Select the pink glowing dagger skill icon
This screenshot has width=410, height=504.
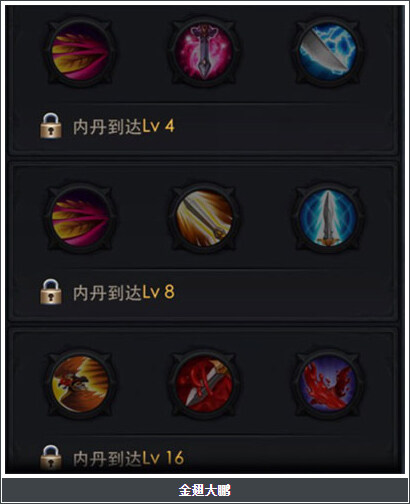(204, 51)
